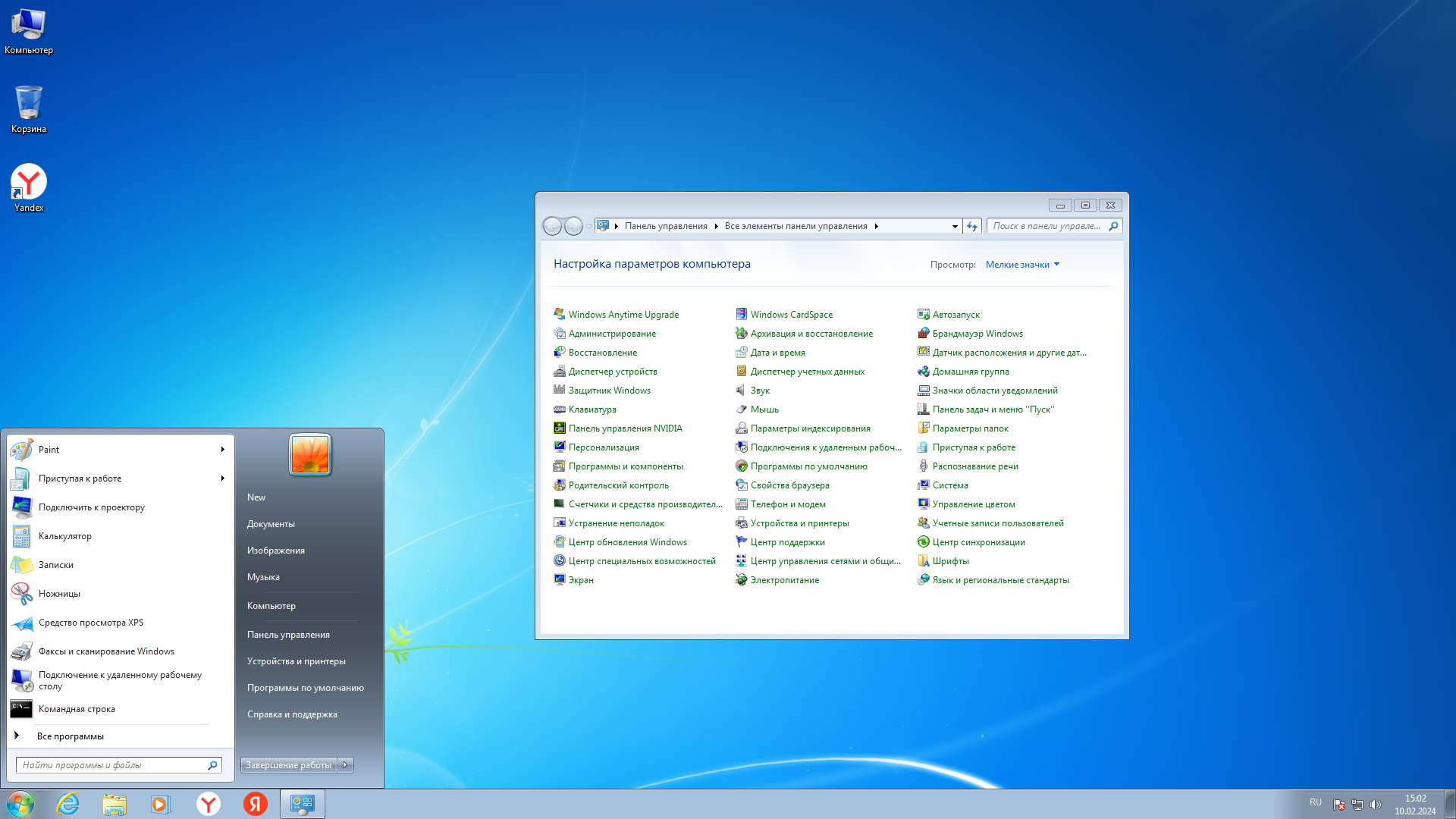Screen dimensions: 1456x819
Task: Click the Command Prompt (Командная строка) icon
Action: coord(22,709)
